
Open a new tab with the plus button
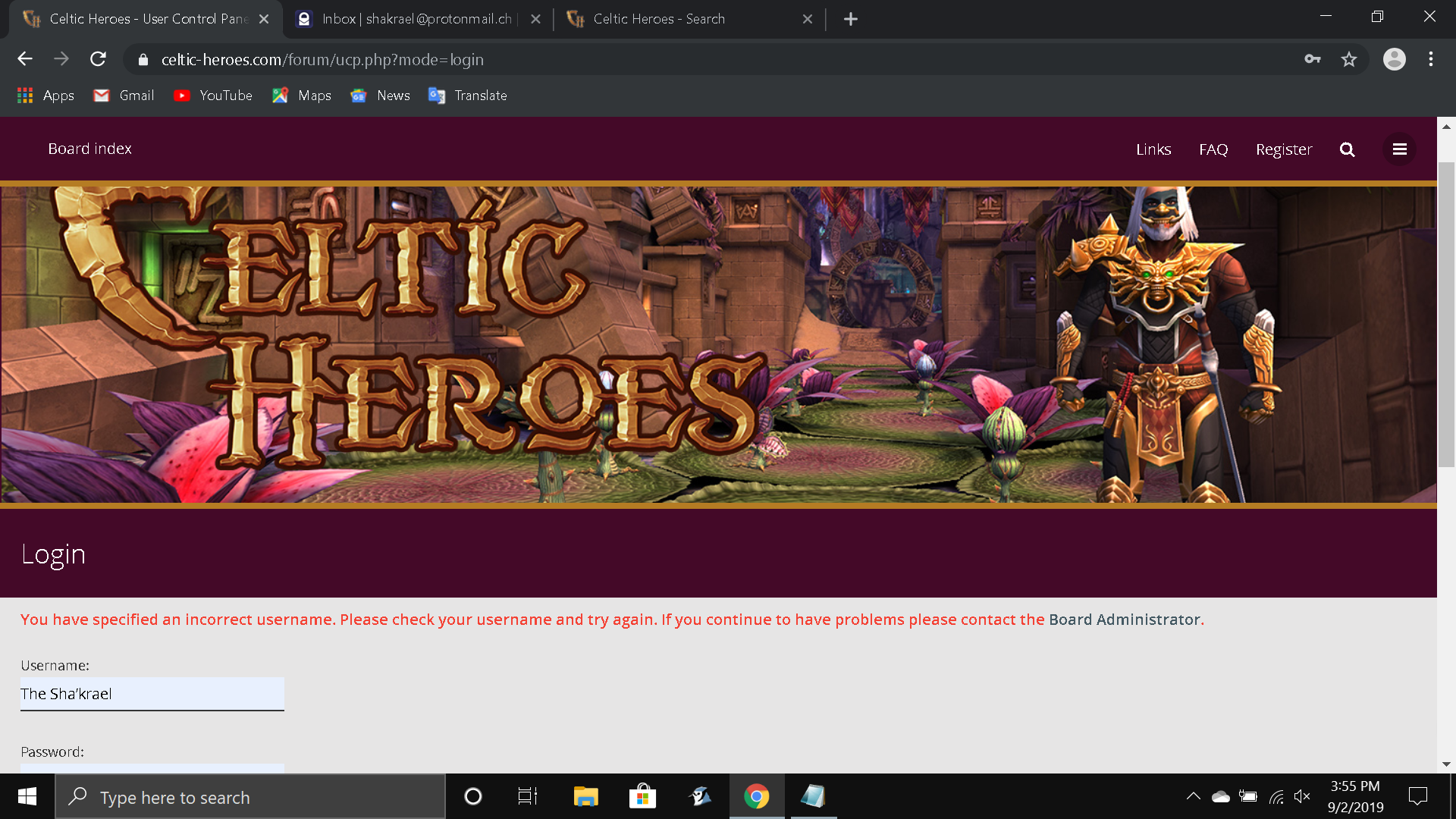(x=851, y=19)
